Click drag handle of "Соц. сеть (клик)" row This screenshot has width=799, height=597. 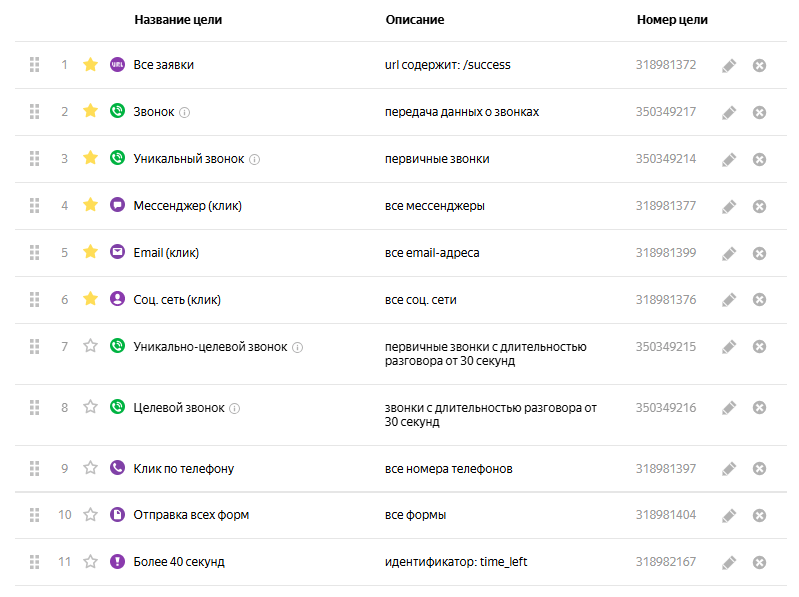pos(34,299)
